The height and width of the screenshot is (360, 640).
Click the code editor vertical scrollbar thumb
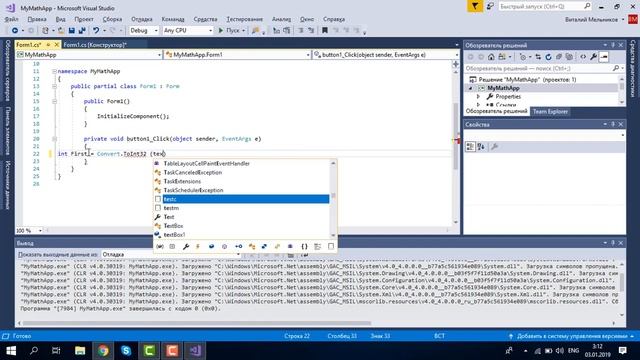tap(456, 137)
